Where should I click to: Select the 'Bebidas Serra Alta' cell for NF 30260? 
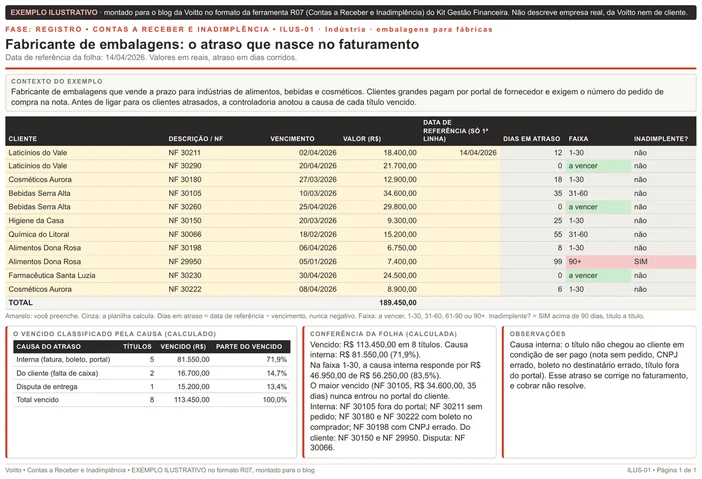(x=39, y=207)
